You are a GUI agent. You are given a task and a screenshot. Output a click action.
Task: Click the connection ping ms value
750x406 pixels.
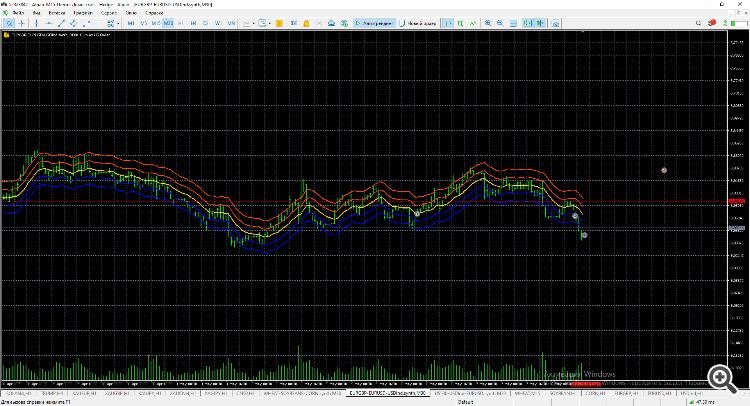click(705, 402)
